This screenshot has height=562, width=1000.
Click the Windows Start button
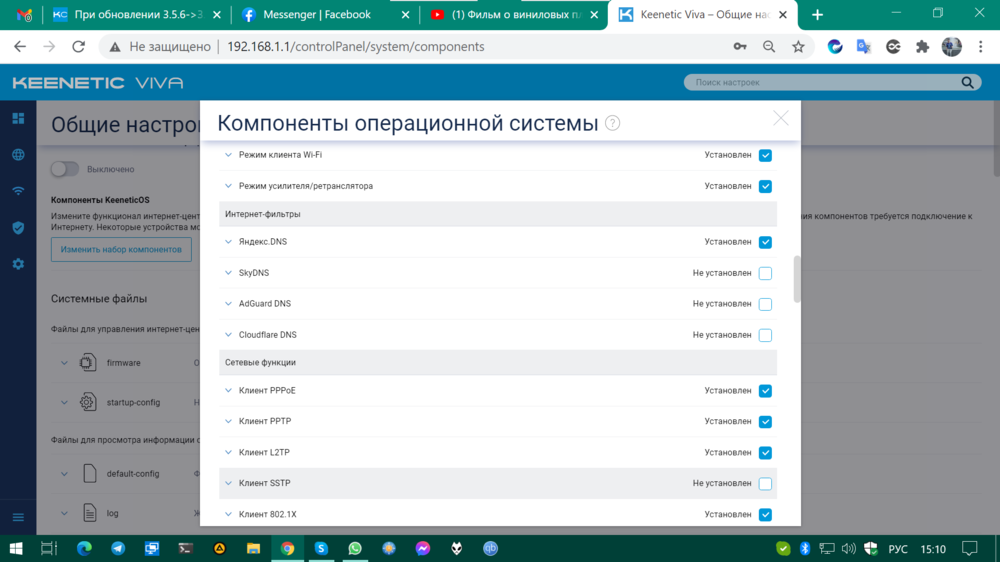point(16,549)
